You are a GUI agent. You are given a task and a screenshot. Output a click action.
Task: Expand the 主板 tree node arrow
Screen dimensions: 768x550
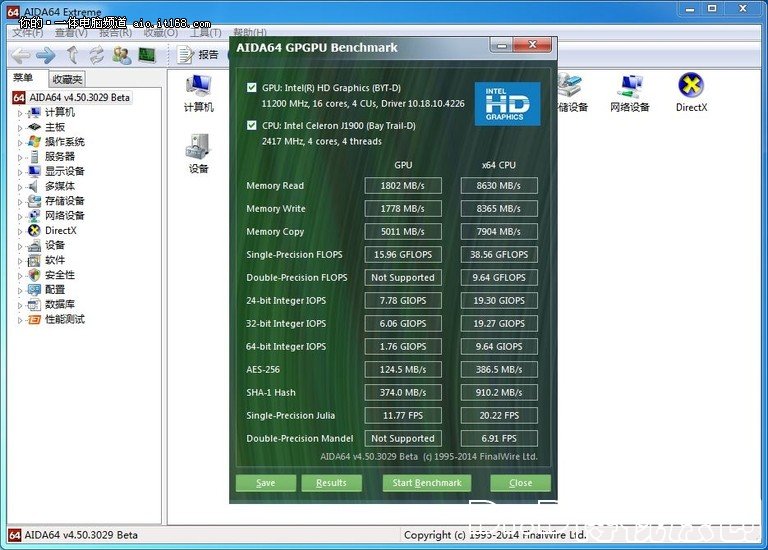[x=20, y=128]
